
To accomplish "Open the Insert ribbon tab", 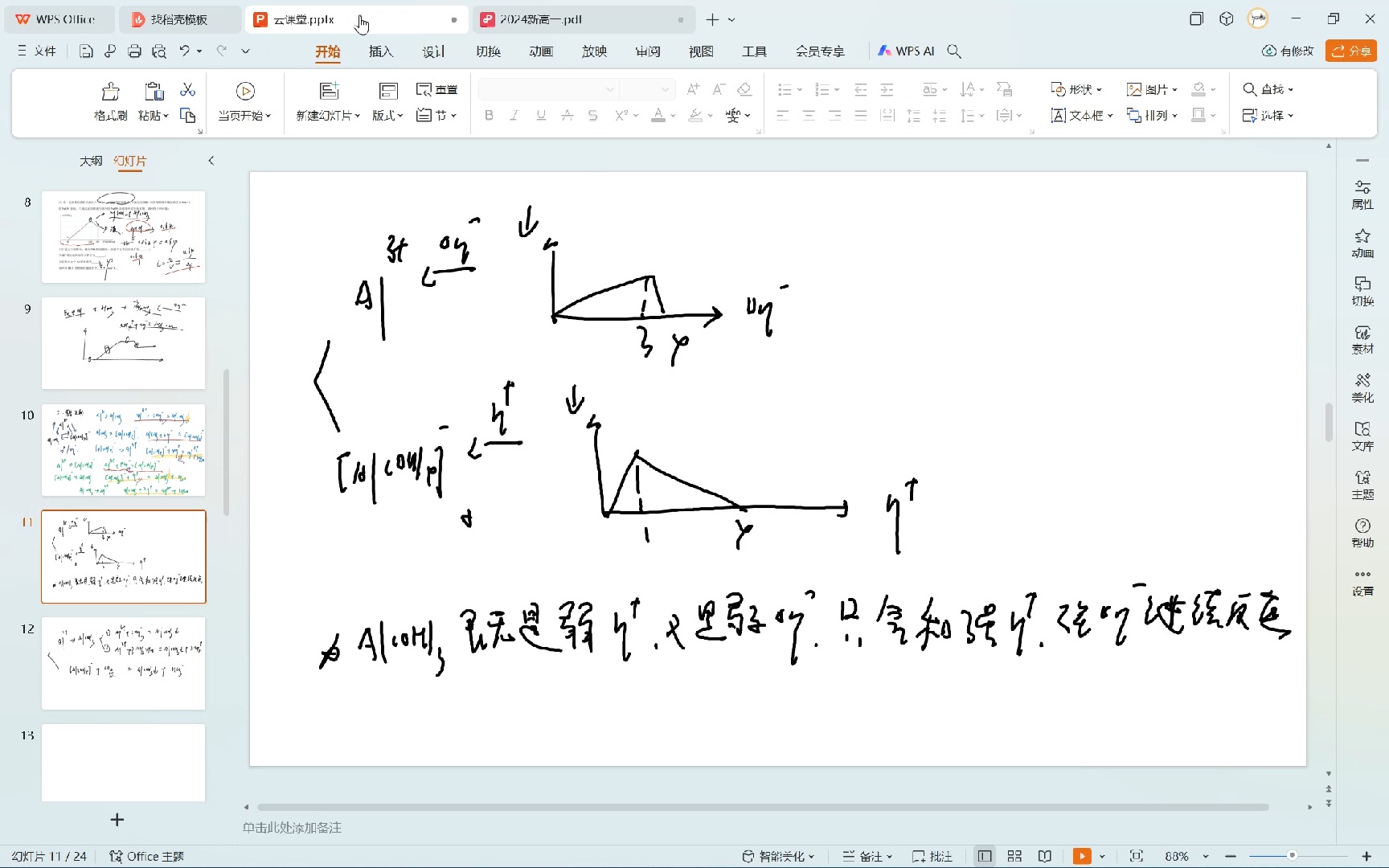I will click(x=381, y=51).
